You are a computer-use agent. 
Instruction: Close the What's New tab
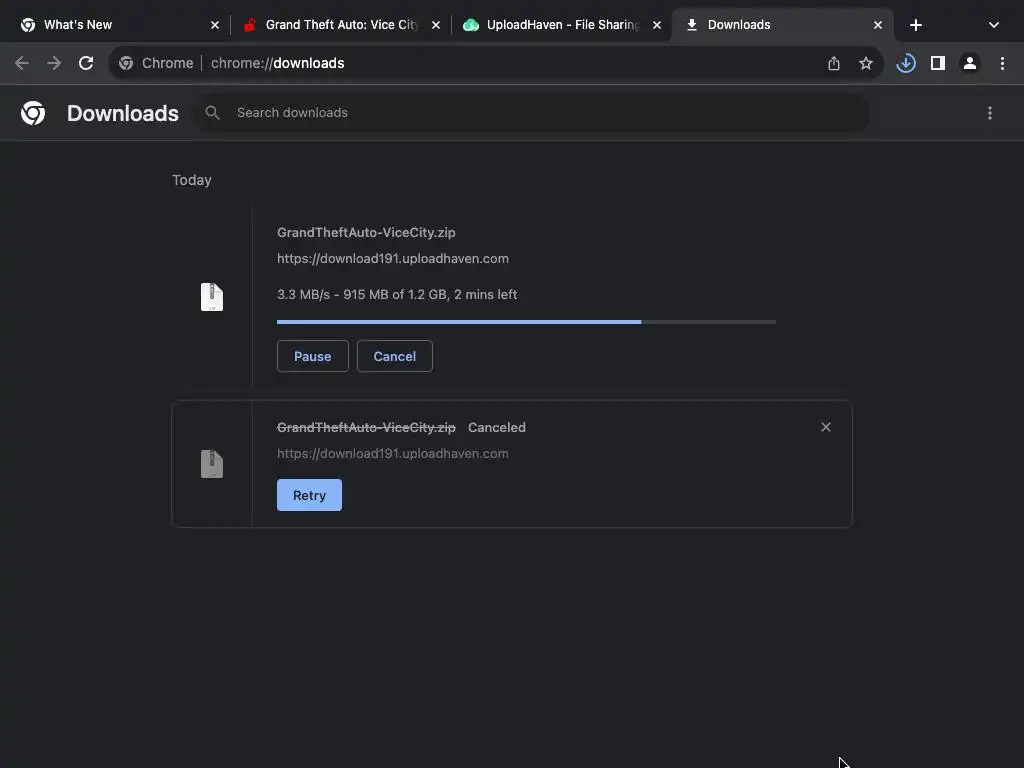tap(215, 25)
